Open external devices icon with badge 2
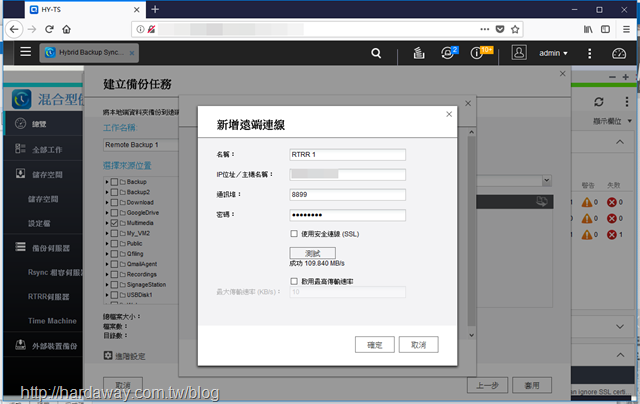The width and height of the screenshot is (640, 404). point(449,53)
